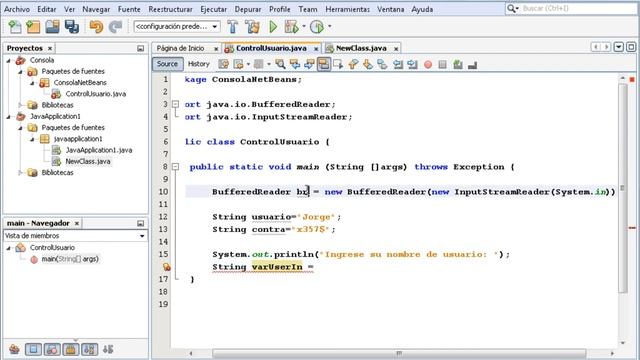
Task: Select ControlUsuario.java in project tree
Action: click(96, 94)
